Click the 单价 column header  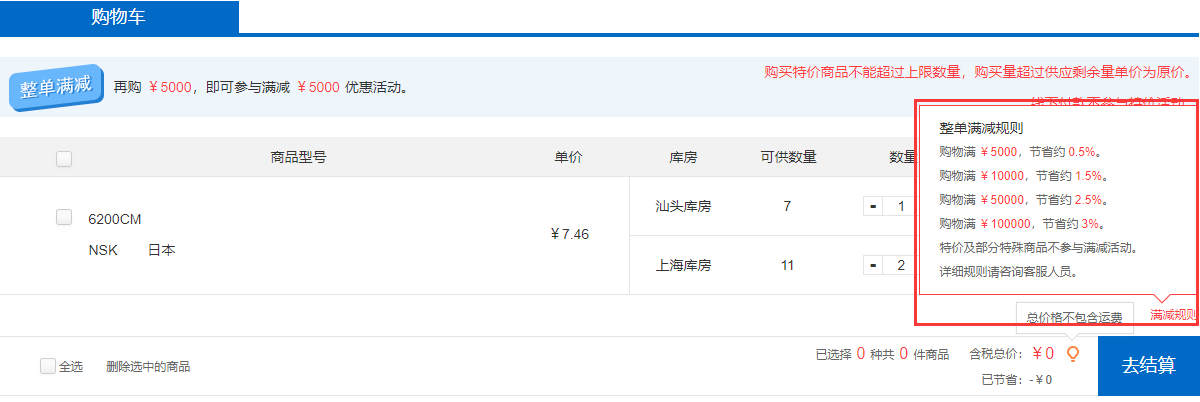569,157
